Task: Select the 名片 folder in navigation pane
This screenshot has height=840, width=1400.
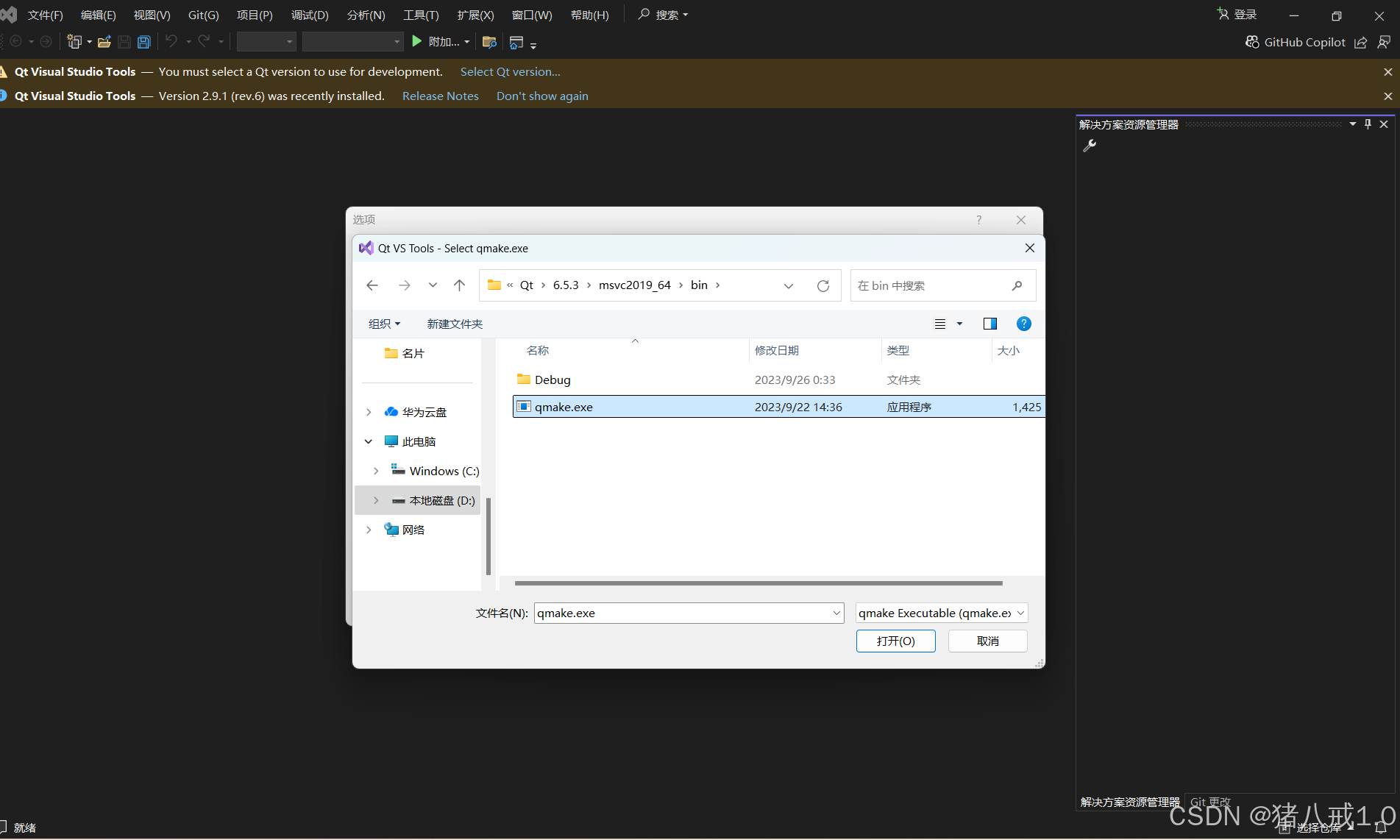Action: (x=405, y=353)
